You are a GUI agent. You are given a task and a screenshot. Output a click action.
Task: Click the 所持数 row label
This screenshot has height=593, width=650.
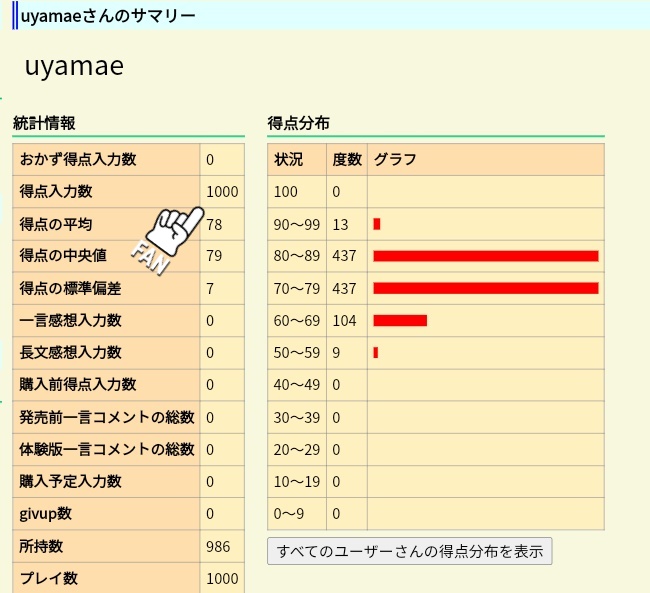click(41, 546)
